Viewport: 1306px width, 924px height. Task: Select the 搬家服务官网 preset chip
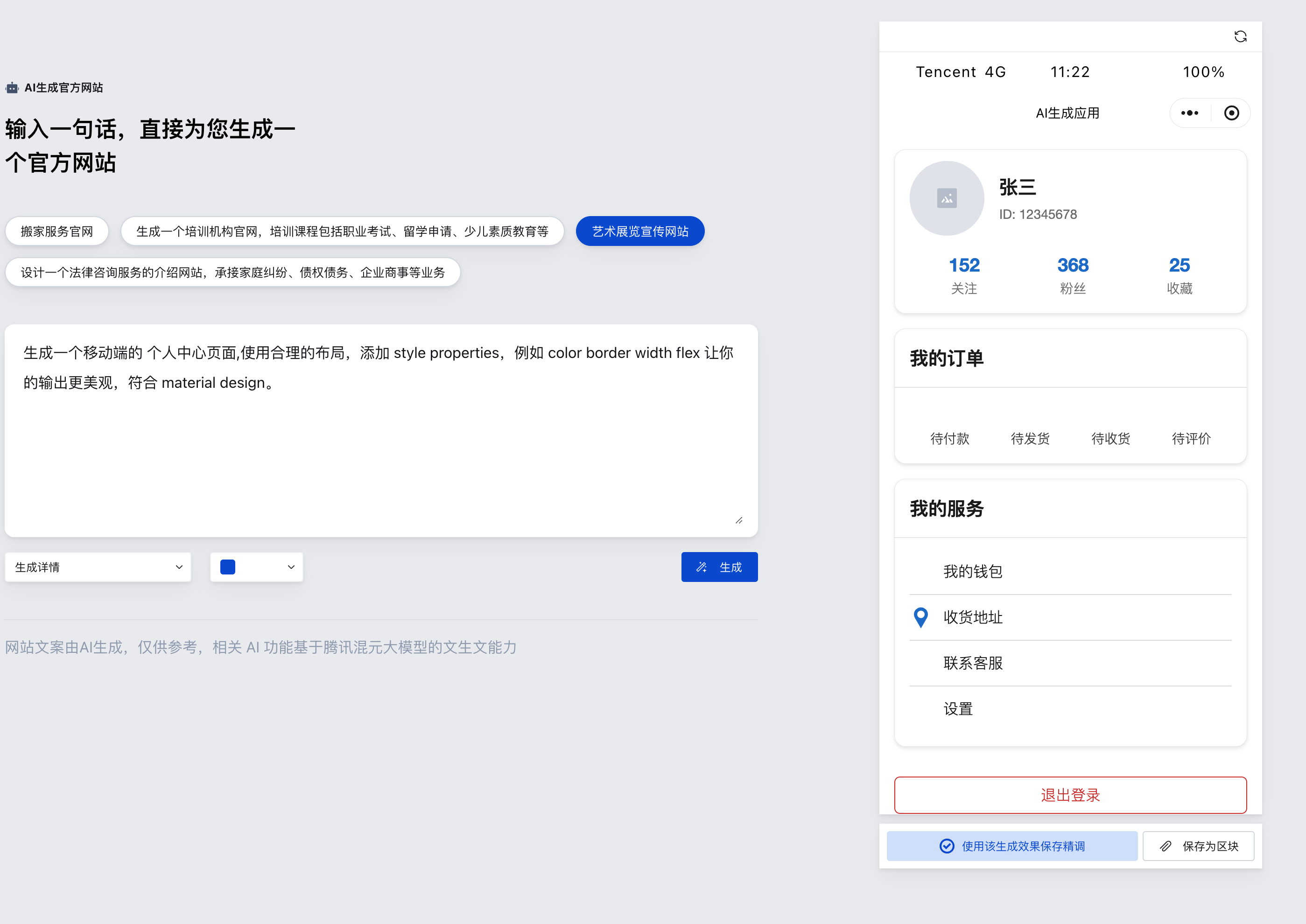point(57,231)
